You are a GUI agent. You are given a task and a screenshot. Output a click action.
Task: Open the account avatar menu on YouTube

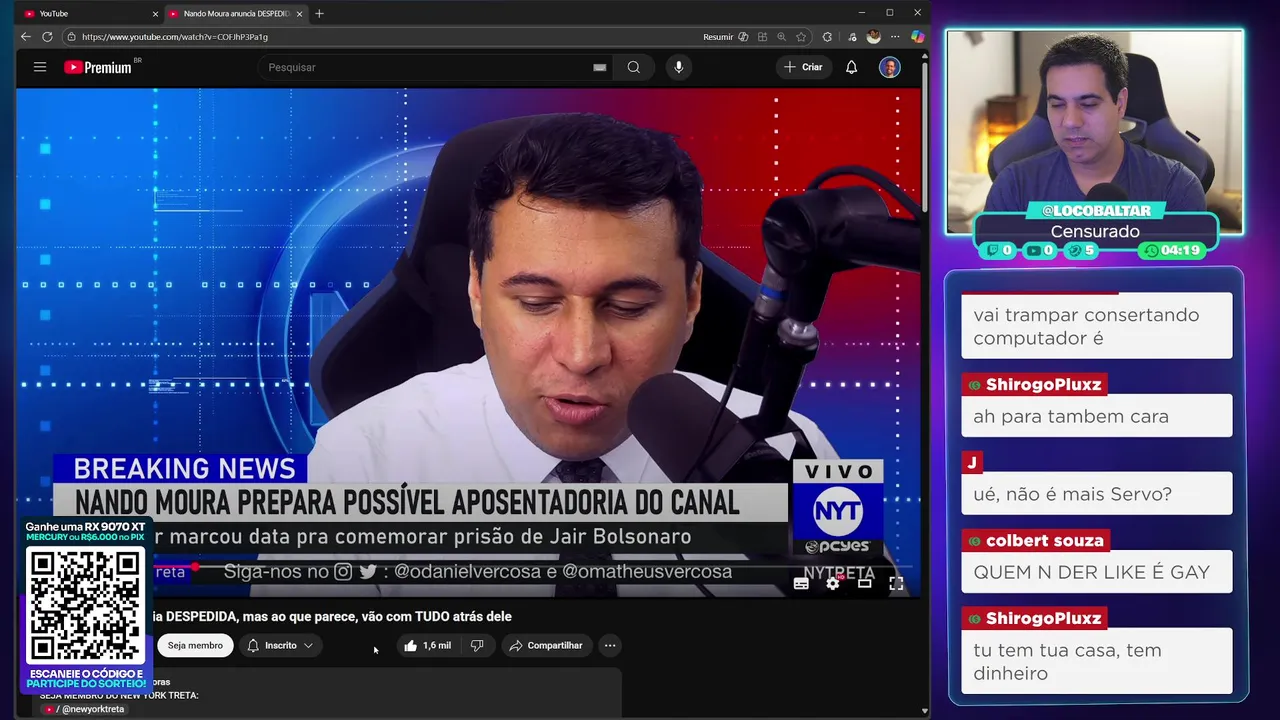coord(889,67)
